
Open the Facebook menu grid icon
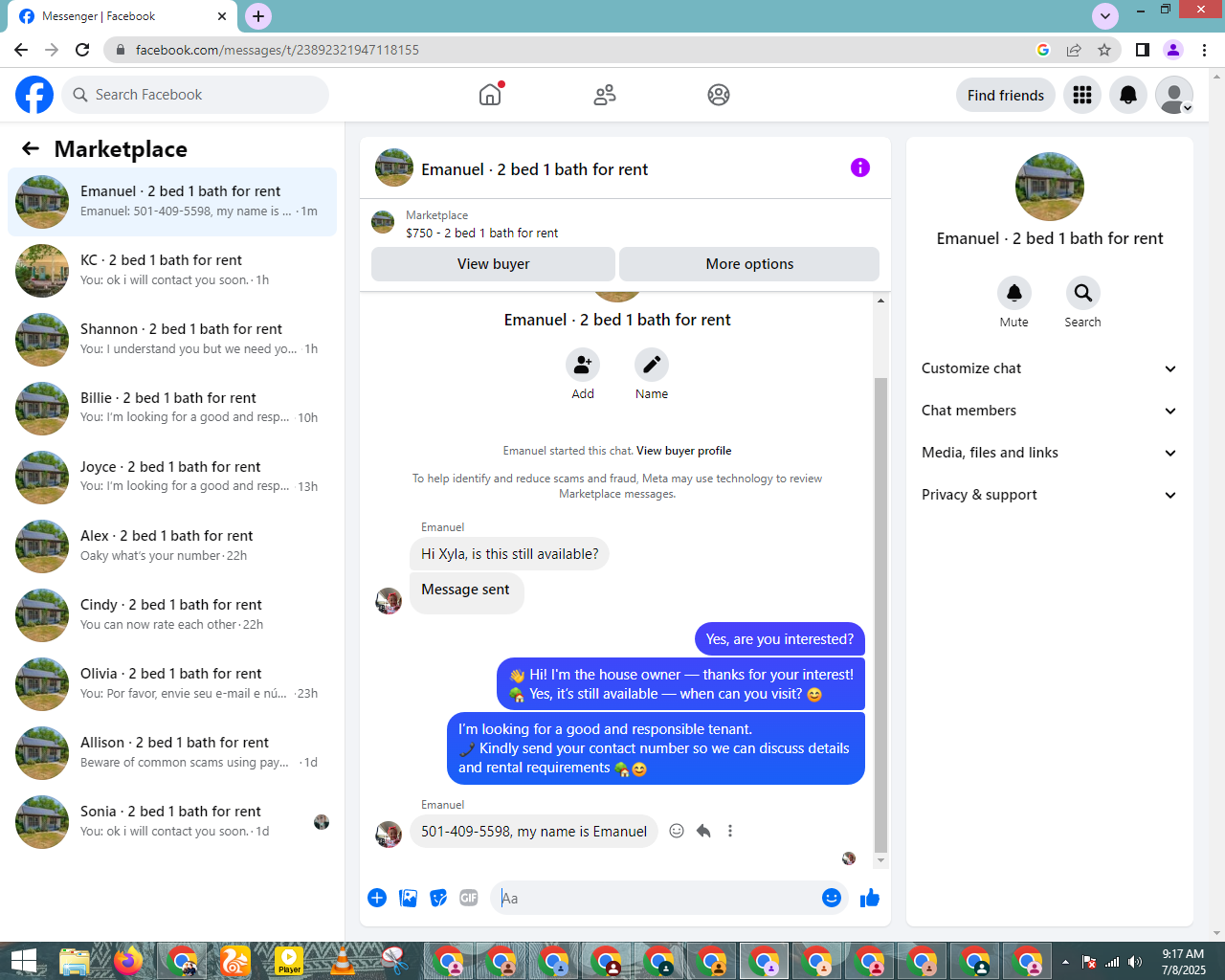click(x=1082, y=95)
